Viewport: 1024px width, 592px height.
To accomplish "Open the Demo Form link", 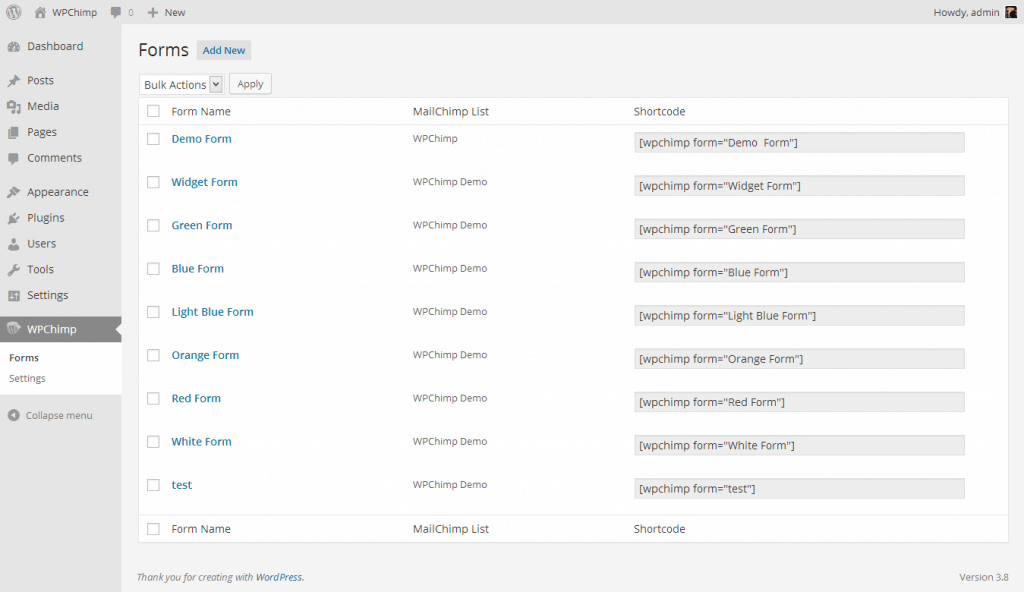I will [201, 139].
